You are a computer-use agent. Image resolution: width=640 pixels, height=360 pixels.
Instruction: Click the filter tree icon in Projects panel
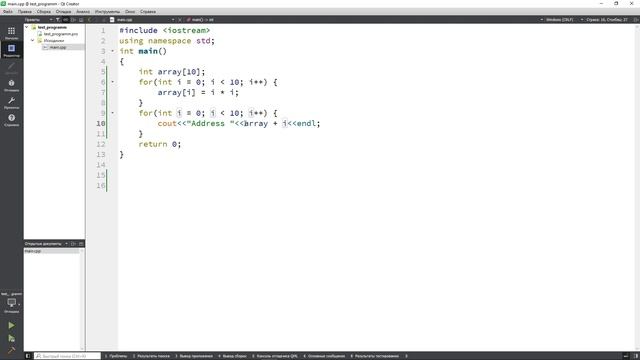(58, 20)
